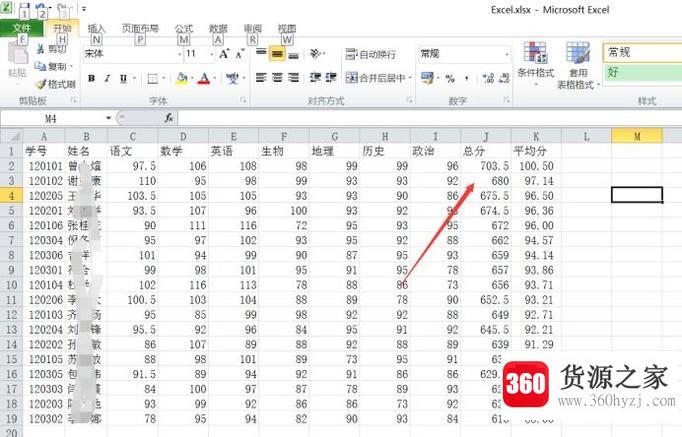The height and width of the screenshot is (437, 682).
Task: Apply cell borders icon
Action: click(x=153, y=79)
